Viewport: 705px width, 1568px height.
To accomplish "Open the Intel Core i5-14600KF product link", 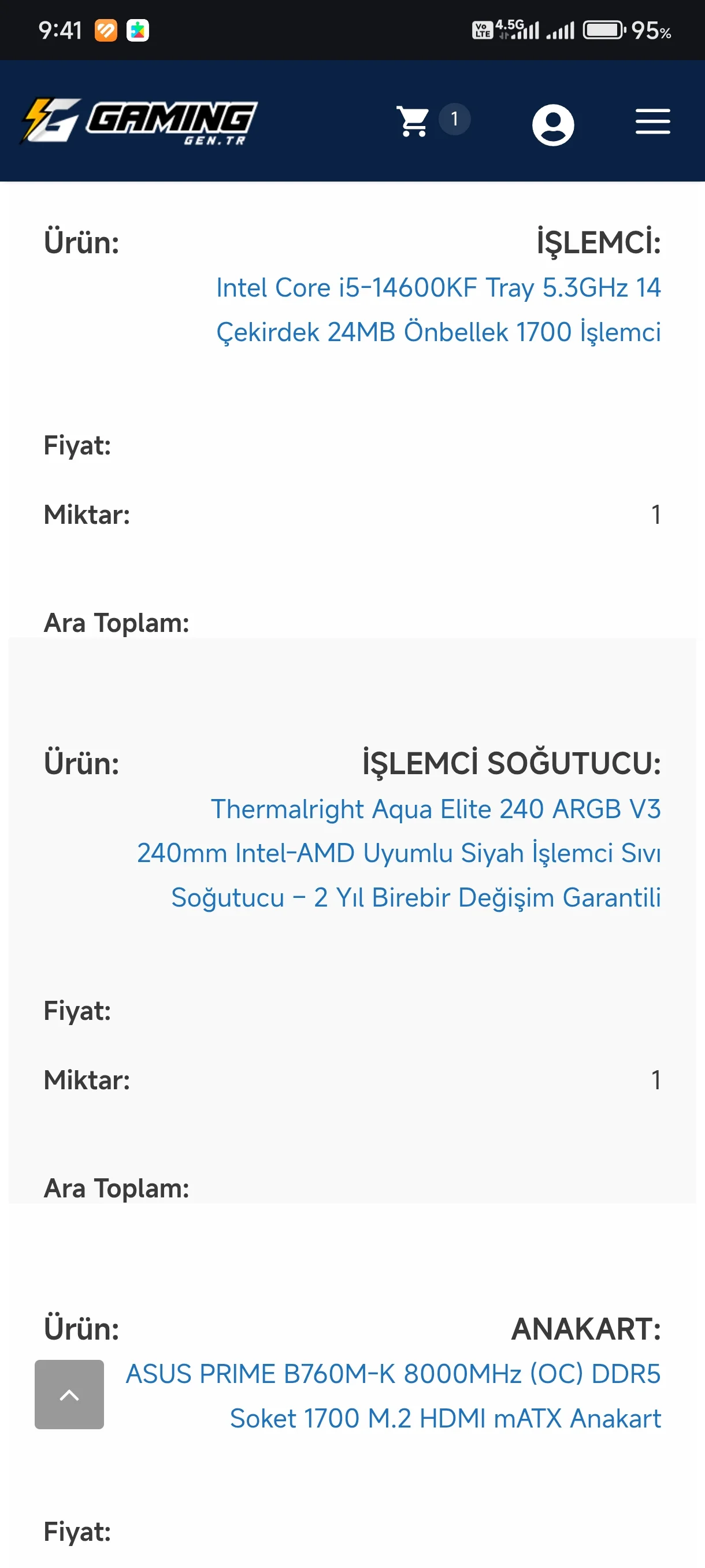I will (x=438, y=310).
